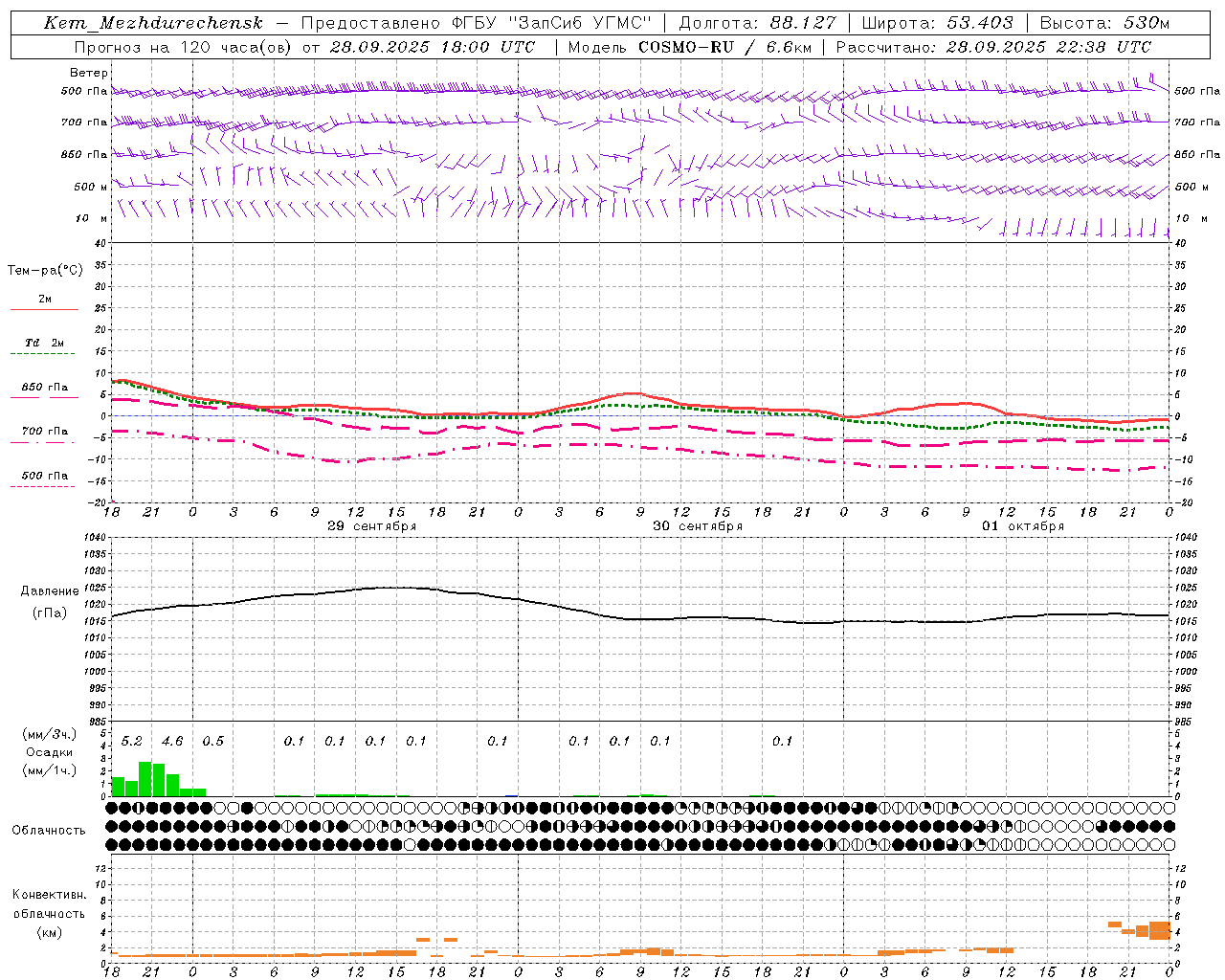Select the Облачность cloud cover label
1225x980 pixels.
click(x=49, y=831)
